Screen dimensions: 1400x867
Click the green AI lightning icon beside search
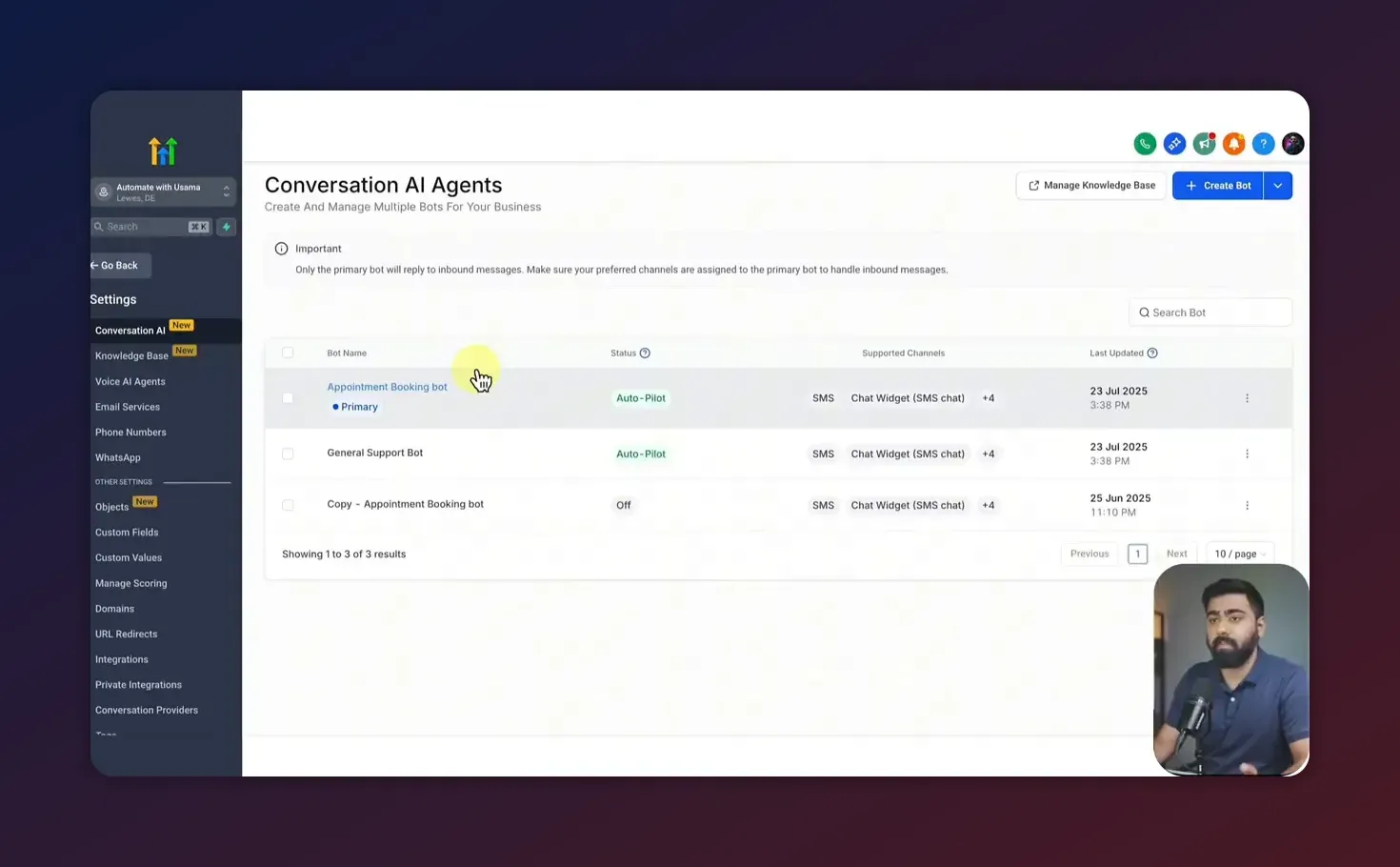[x=226, y=227]
